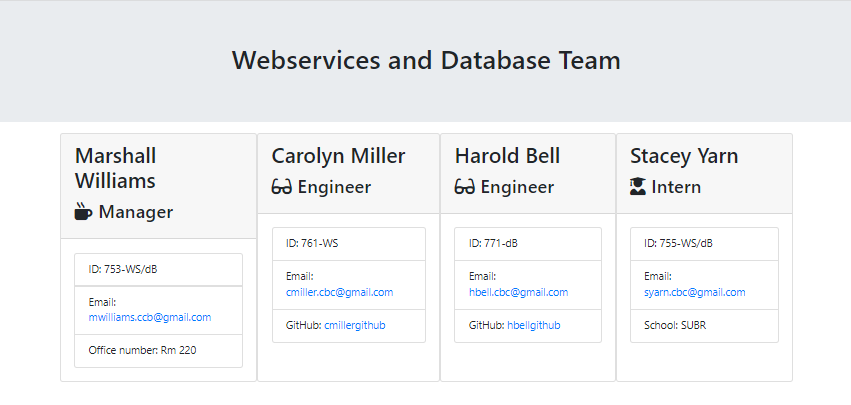Image resolution: width=851 pixels, height=405 pixels.
Task: Select the Harold Bell name heading
Action: tap(507, 156)
